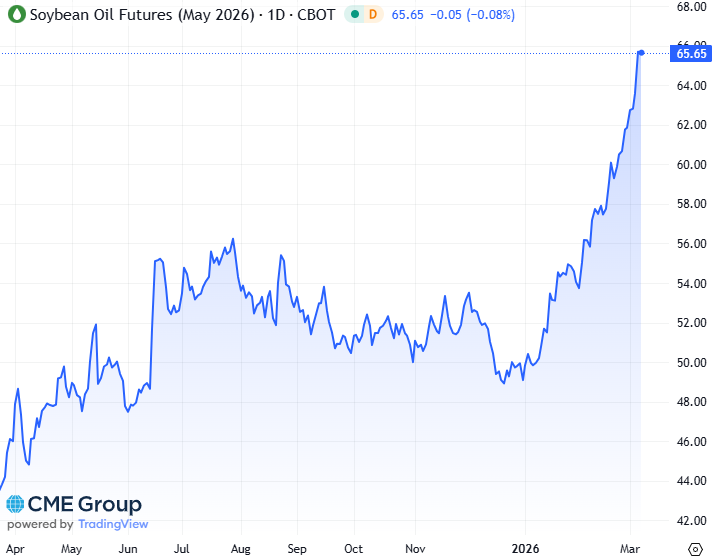
Task: Click the Apr label on time axis
Action: (x=15, y=549)
